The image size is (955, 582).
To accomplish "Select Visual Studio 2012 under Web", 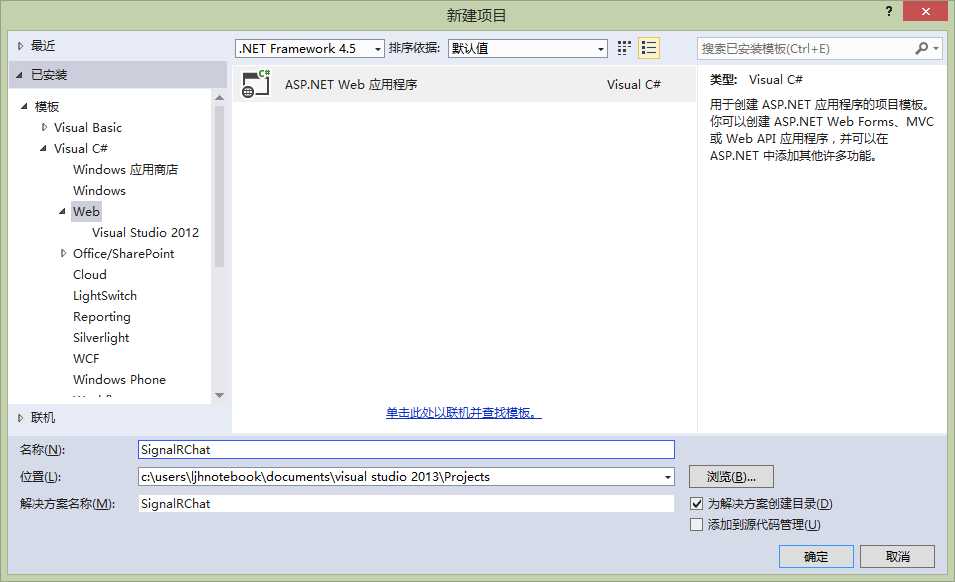I will coord(145,233).
